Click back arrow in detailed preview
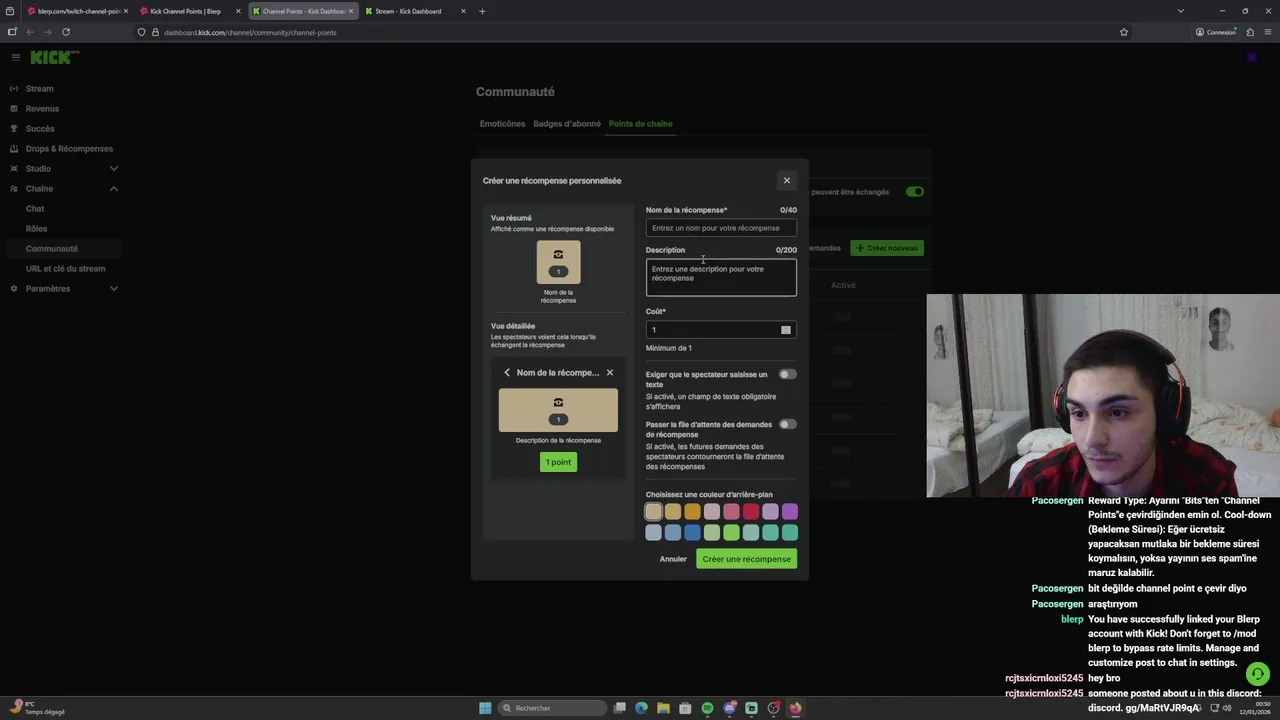This screenshot has height=720, width=1280. (x=507, y=373)
